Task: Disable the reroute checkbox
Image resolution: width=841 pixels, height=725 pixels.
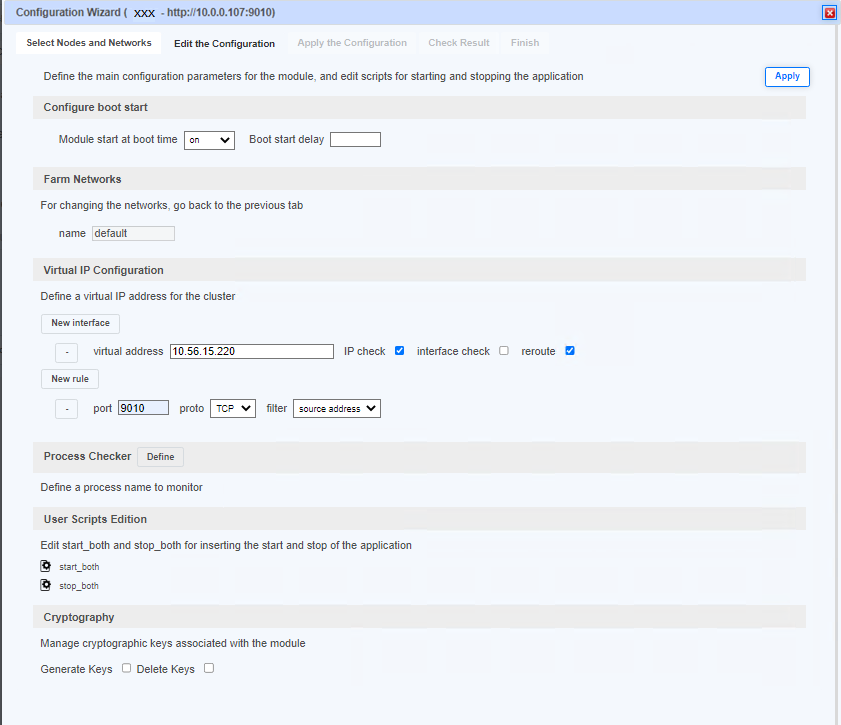Action: 570,350
